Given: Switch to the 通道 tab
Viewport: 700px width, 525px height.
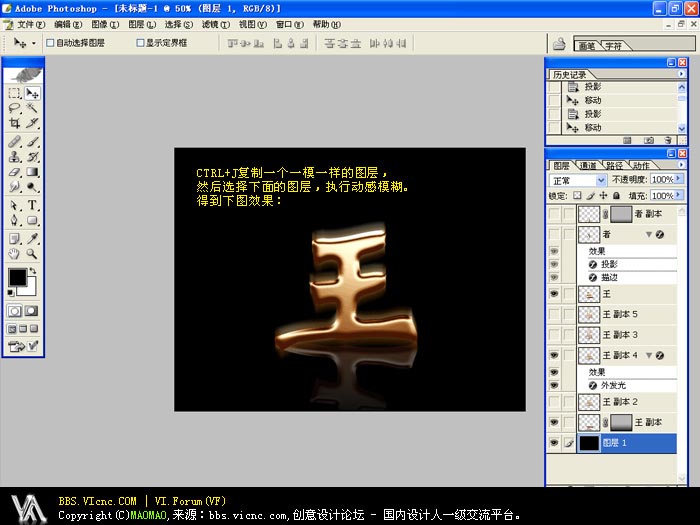Looking at the screenshot, I should click(x=588, y=165).
